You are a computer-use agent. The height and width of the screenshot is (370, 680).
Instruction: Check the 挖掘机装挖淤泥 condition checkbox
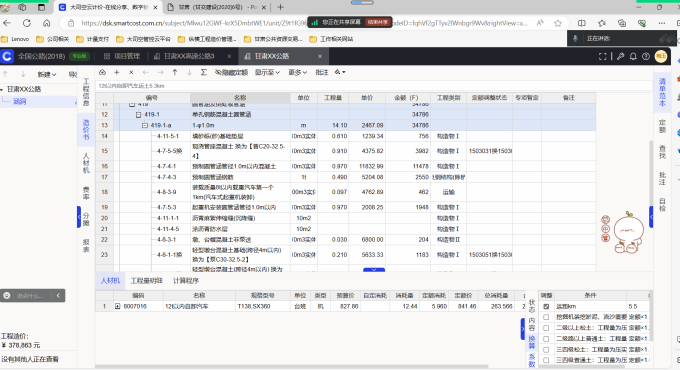[x=546, y=317]
